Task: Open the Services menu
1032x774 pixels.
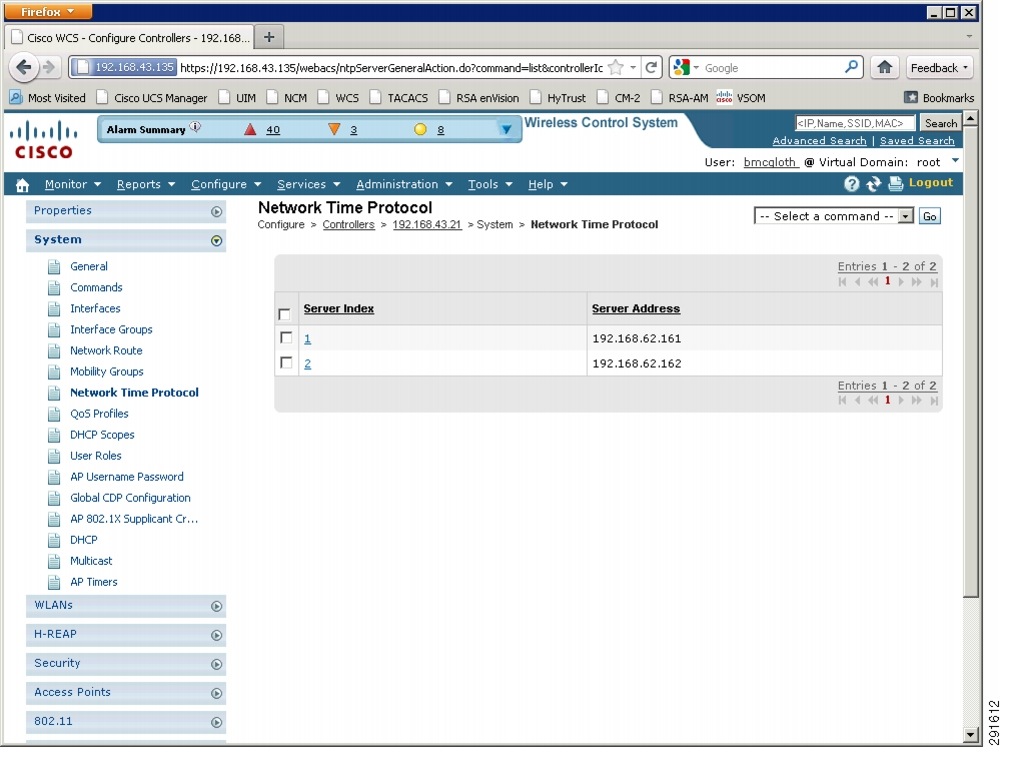Action: tap(308, 184)
